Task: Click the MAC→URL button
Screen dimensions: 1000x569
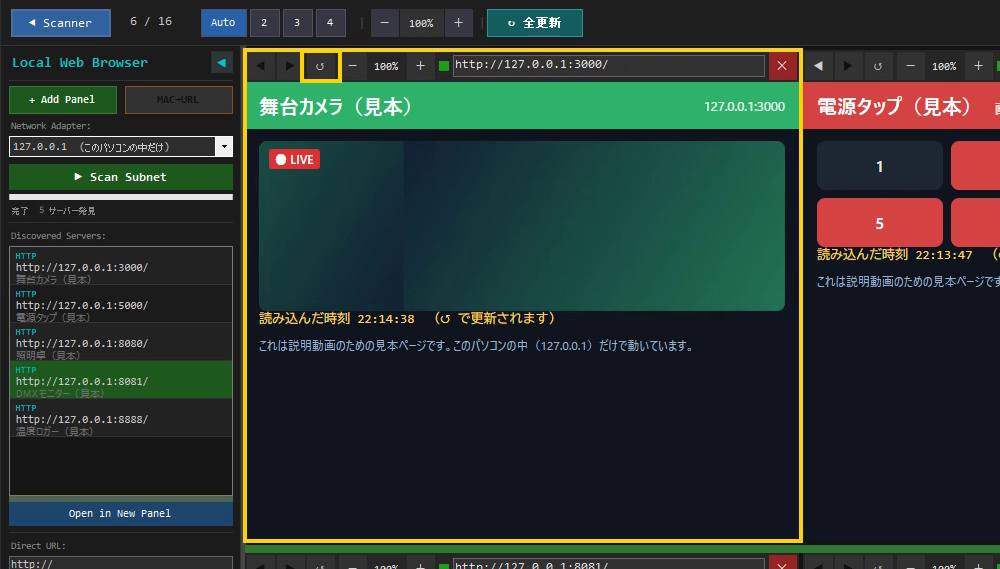Action: point(179,100)
